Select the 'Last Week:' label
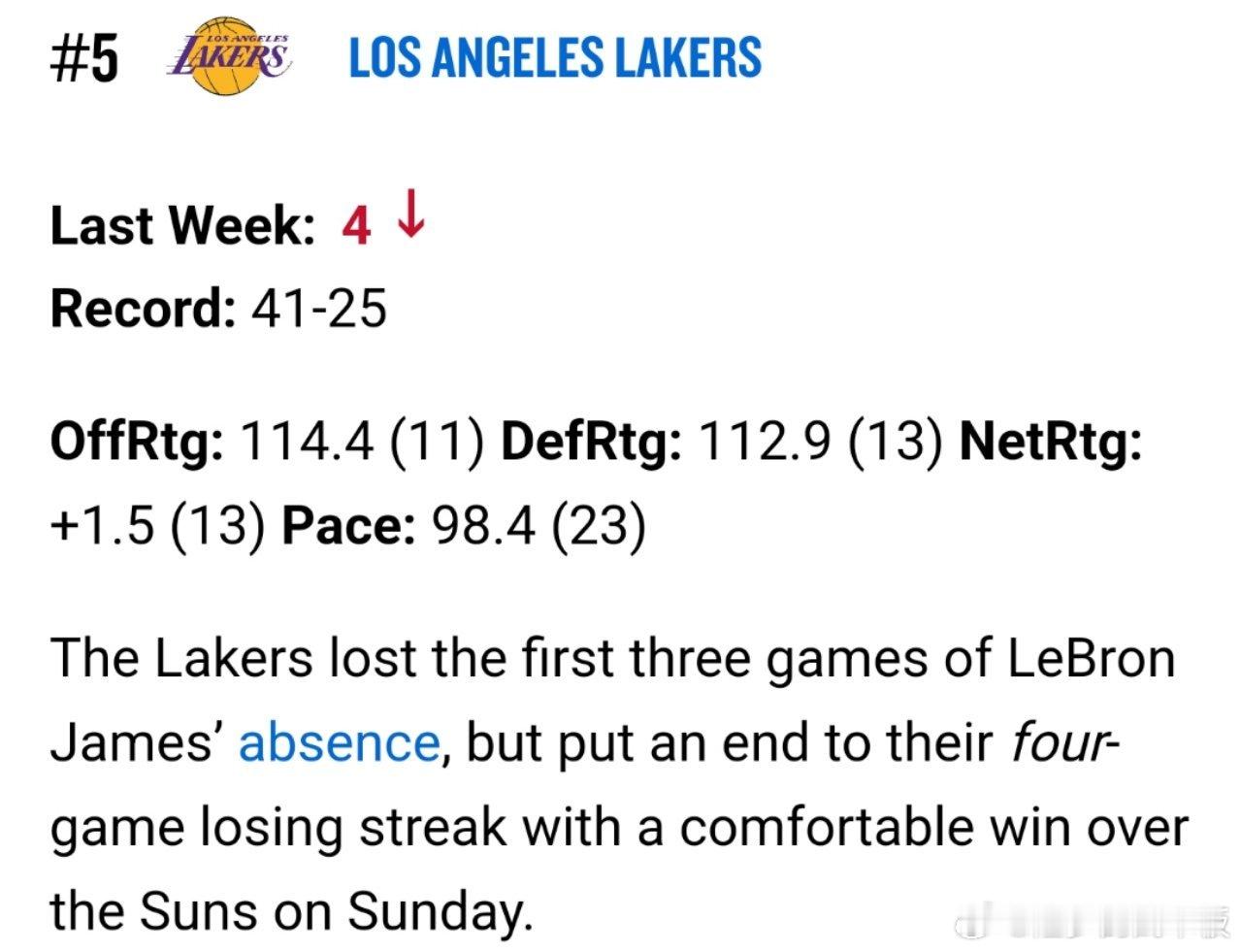This screenshot has width=1241, height=952. (182, 225)
